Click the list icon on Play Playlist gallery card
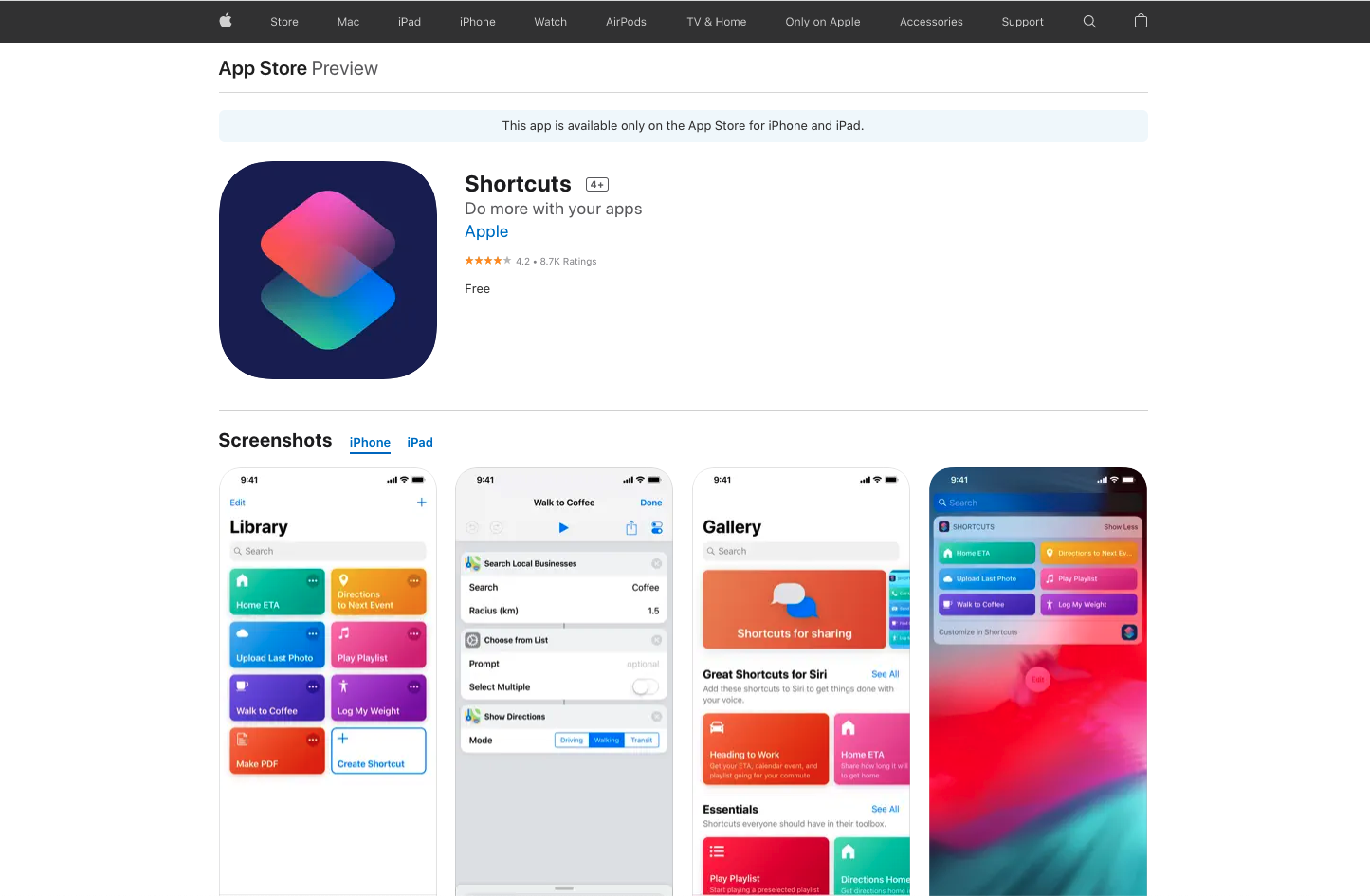This screenshot has width=1370, height=896. [718, 851]
